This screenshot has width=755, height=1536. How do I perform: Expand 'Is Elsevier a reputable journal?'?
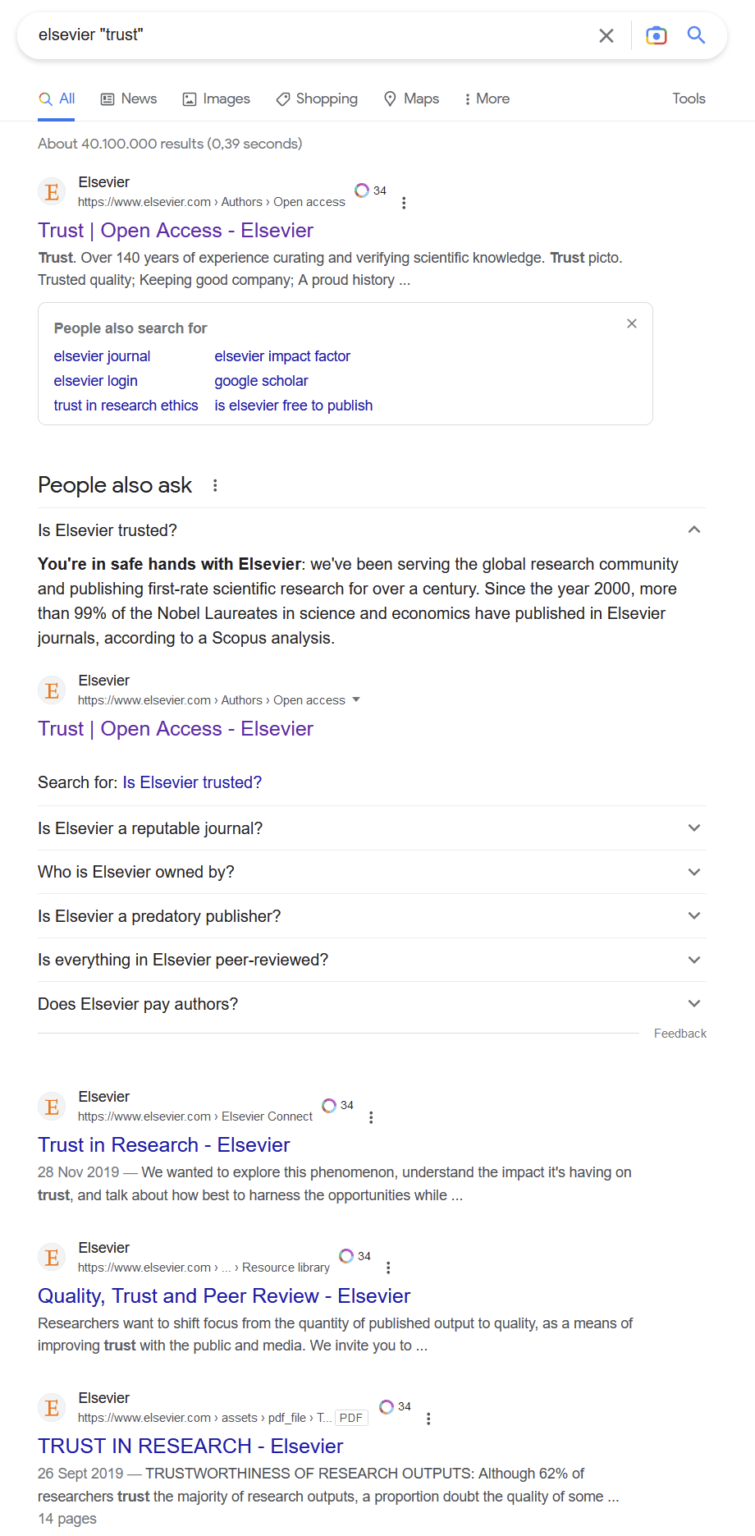(x=694, y=828)
